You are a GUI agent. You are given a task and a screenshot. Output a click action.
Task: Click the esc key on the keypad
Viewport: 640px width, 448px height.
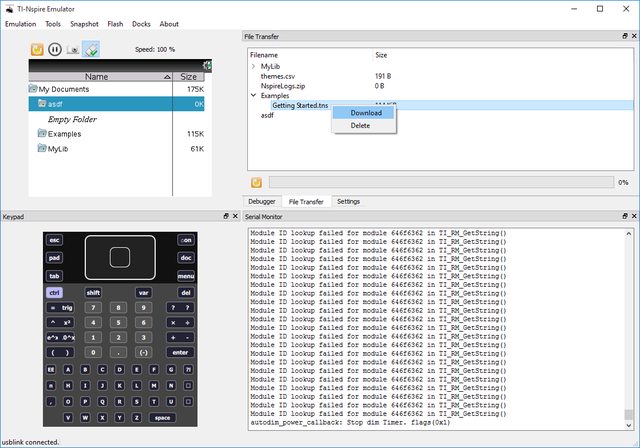54,240
